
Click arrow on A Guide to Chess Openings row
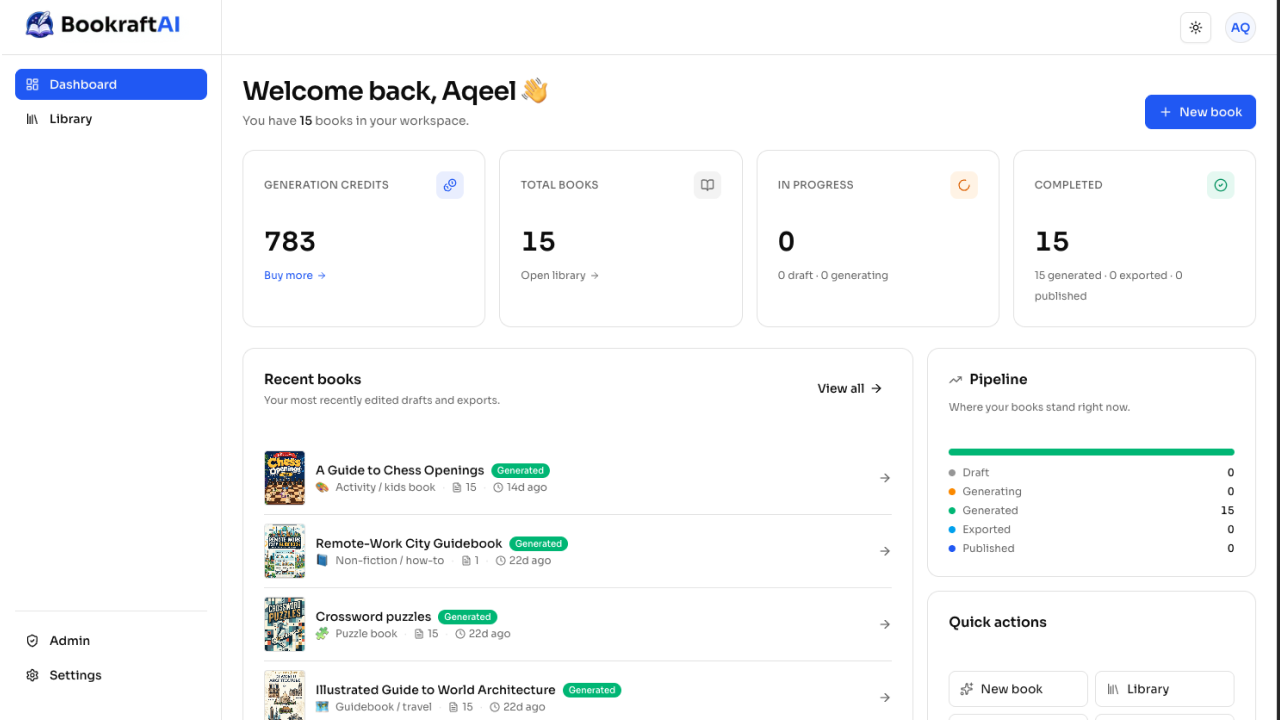[885, 478]
